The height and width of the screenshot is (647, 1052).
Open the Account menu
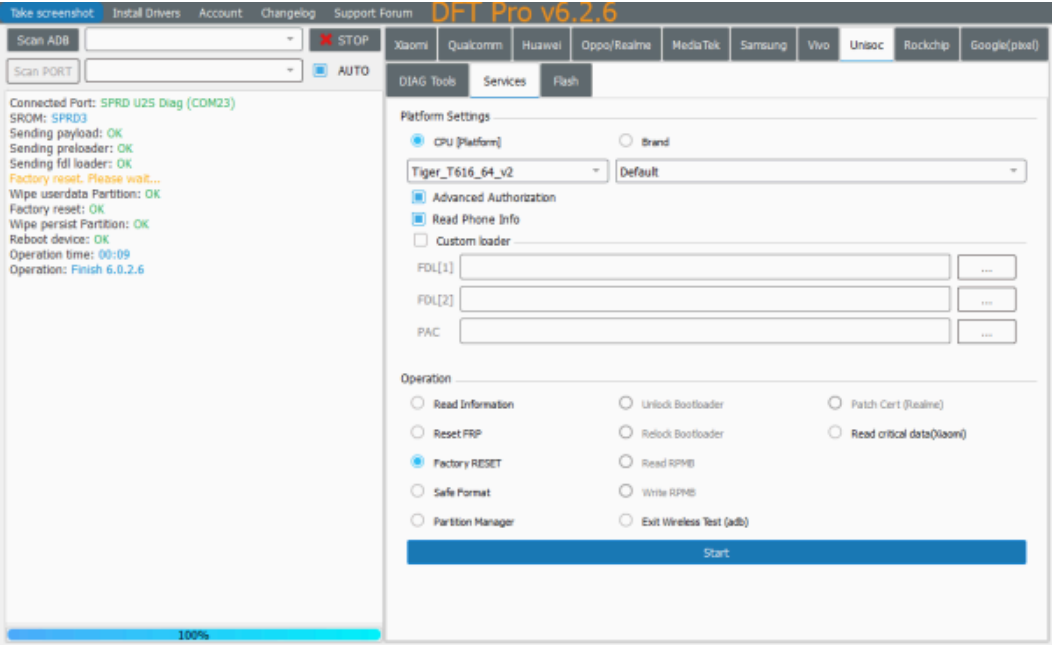[x=220, y=13]
